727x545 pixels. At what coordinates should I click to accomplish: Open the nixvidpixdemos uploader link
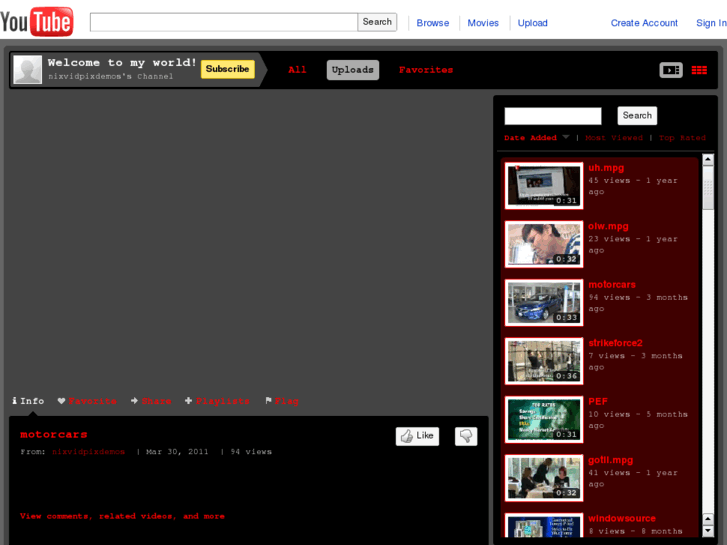tap(88, 452)
